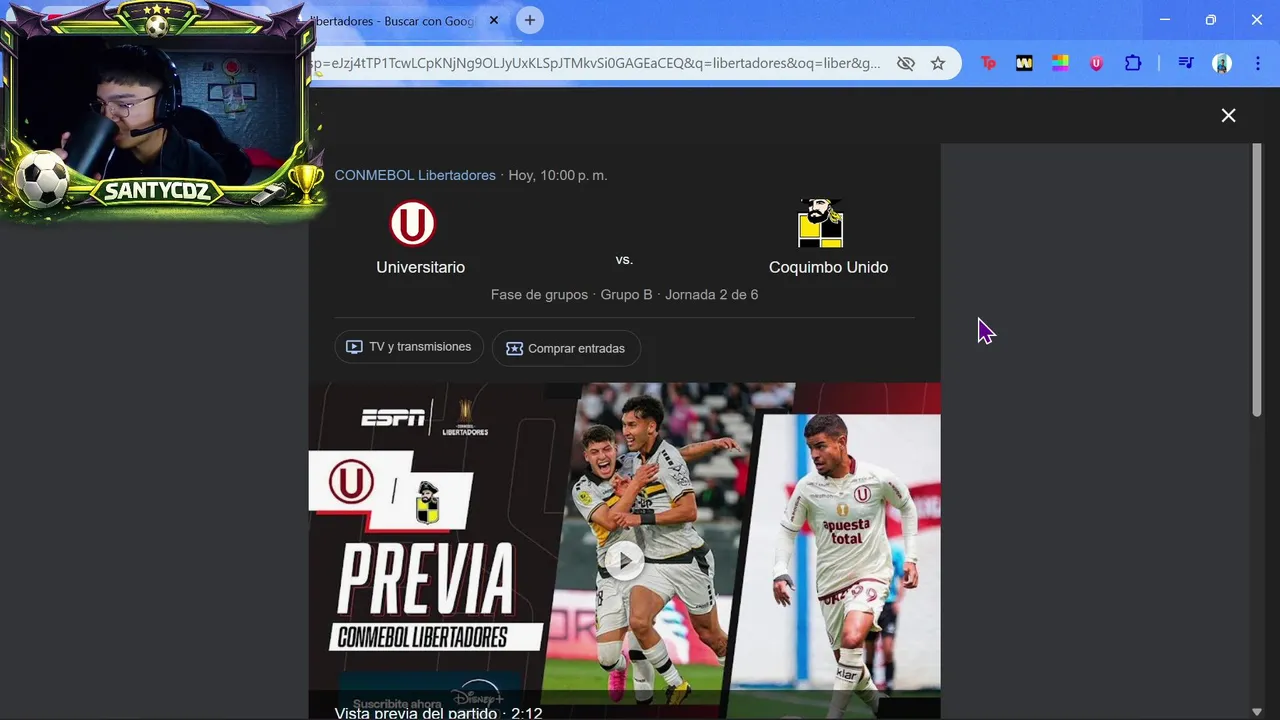This screenshot has height=720, width=1280.
Task: Select the Coquimbo Unido team name
Action: click(828, 267)
